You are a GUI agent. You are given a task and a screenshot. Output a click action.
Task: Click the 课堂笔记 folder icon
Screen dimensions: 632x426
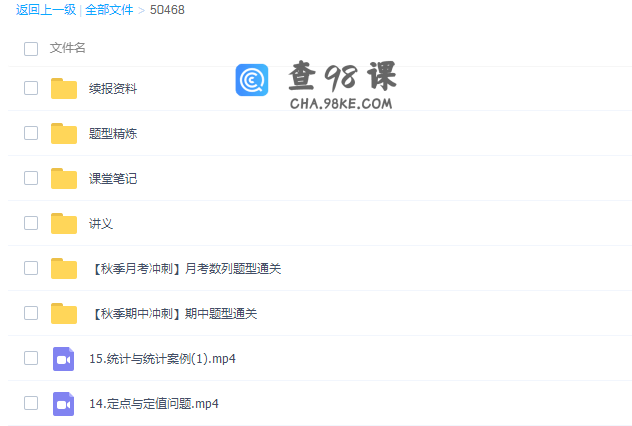tap(64, 178)
